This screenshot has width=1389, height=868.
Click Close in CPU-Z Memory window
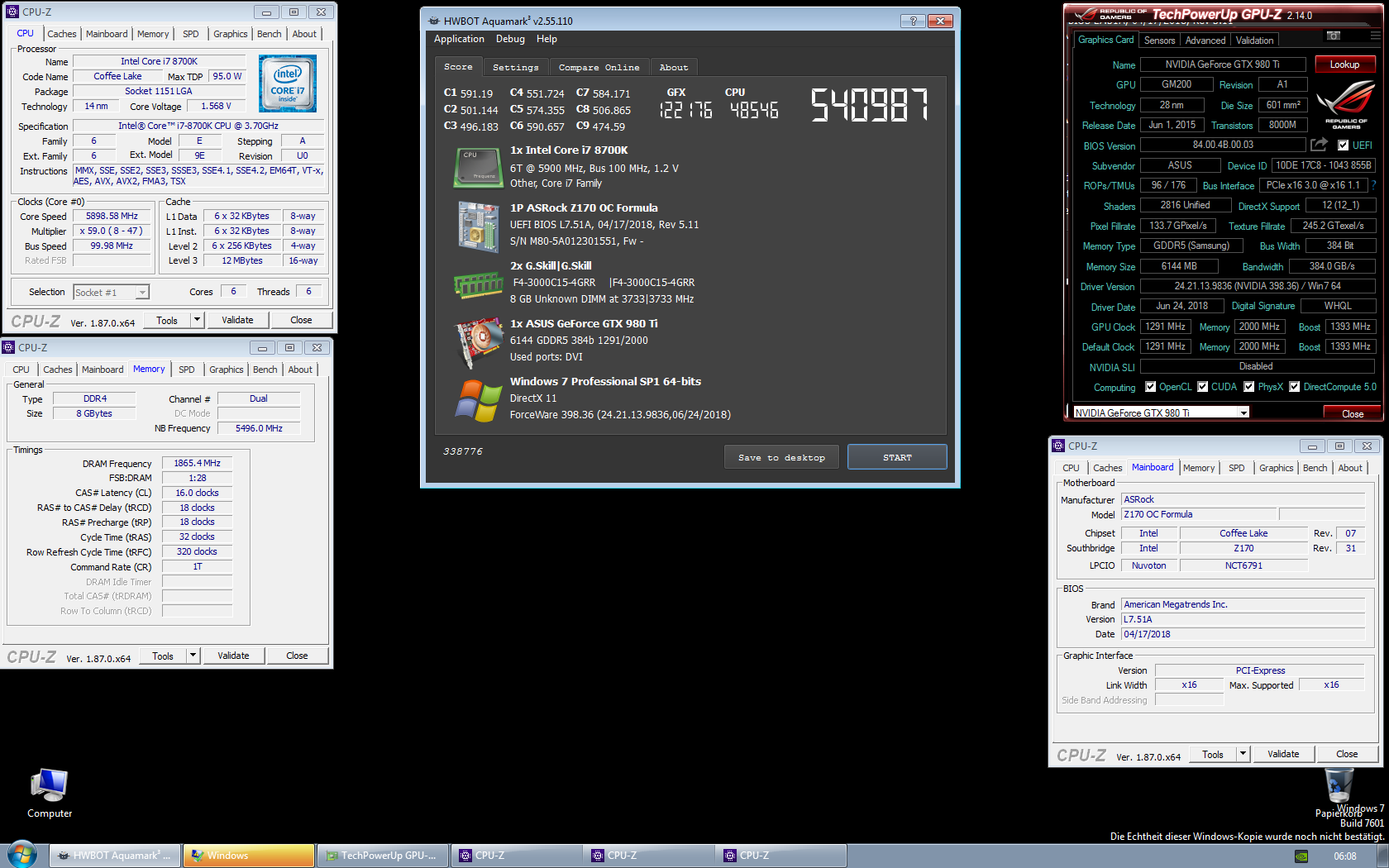coord(297,656)
